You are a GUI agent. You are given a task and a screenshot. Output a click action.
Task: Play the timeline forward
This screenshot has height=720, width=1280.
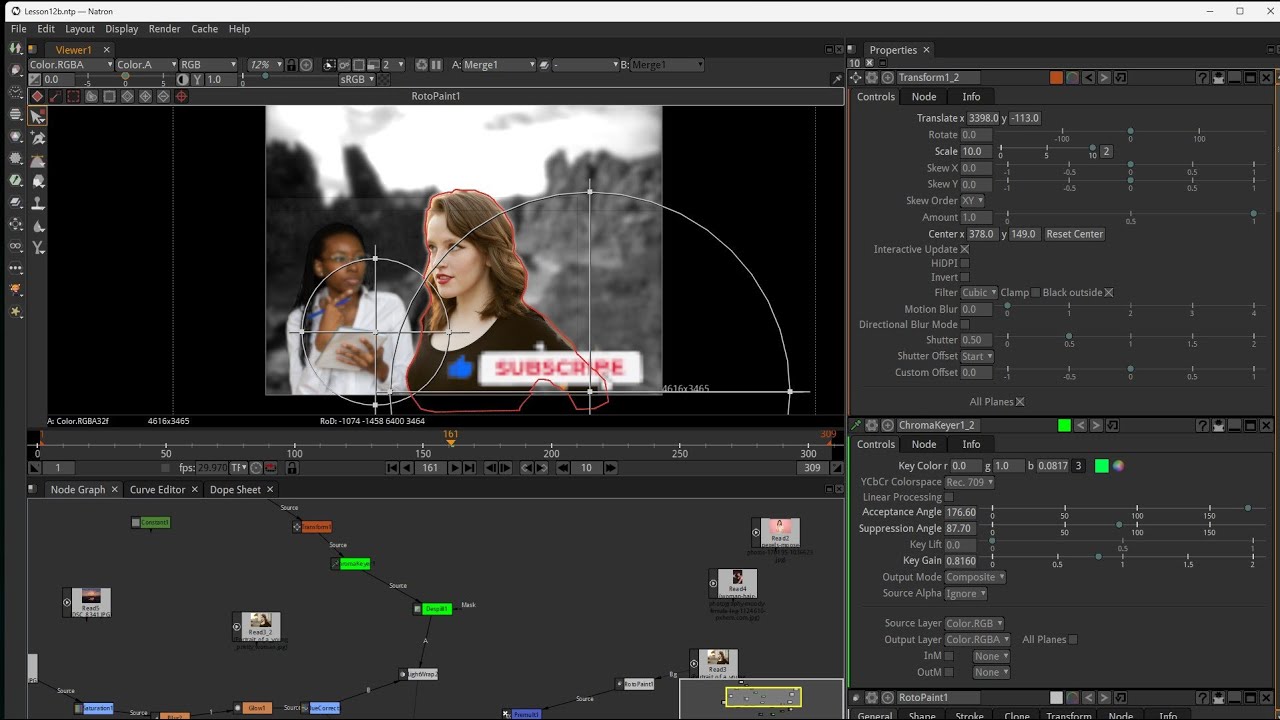coord(454,467)
